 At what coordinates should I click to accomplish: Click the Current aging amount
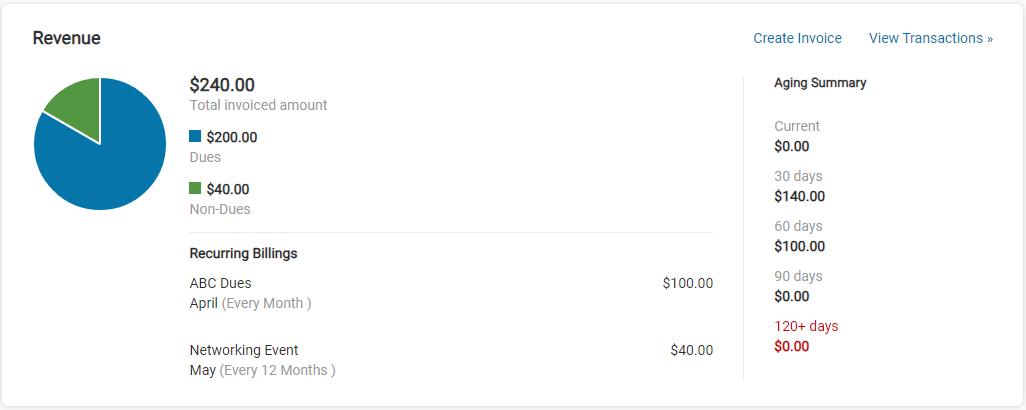(791, 146)
